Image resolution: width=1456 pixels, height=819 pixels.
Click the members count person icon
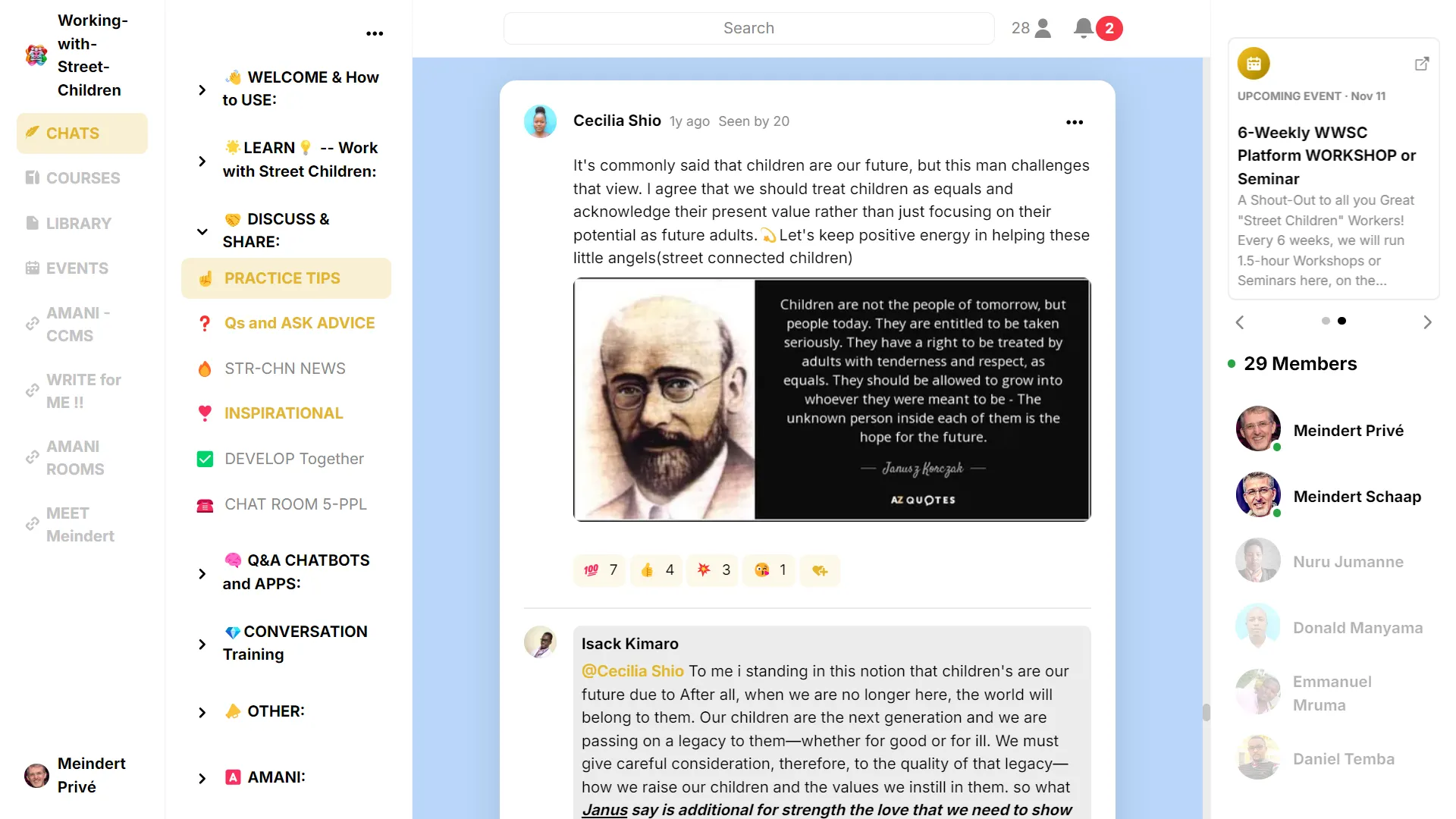[1043, 28]
